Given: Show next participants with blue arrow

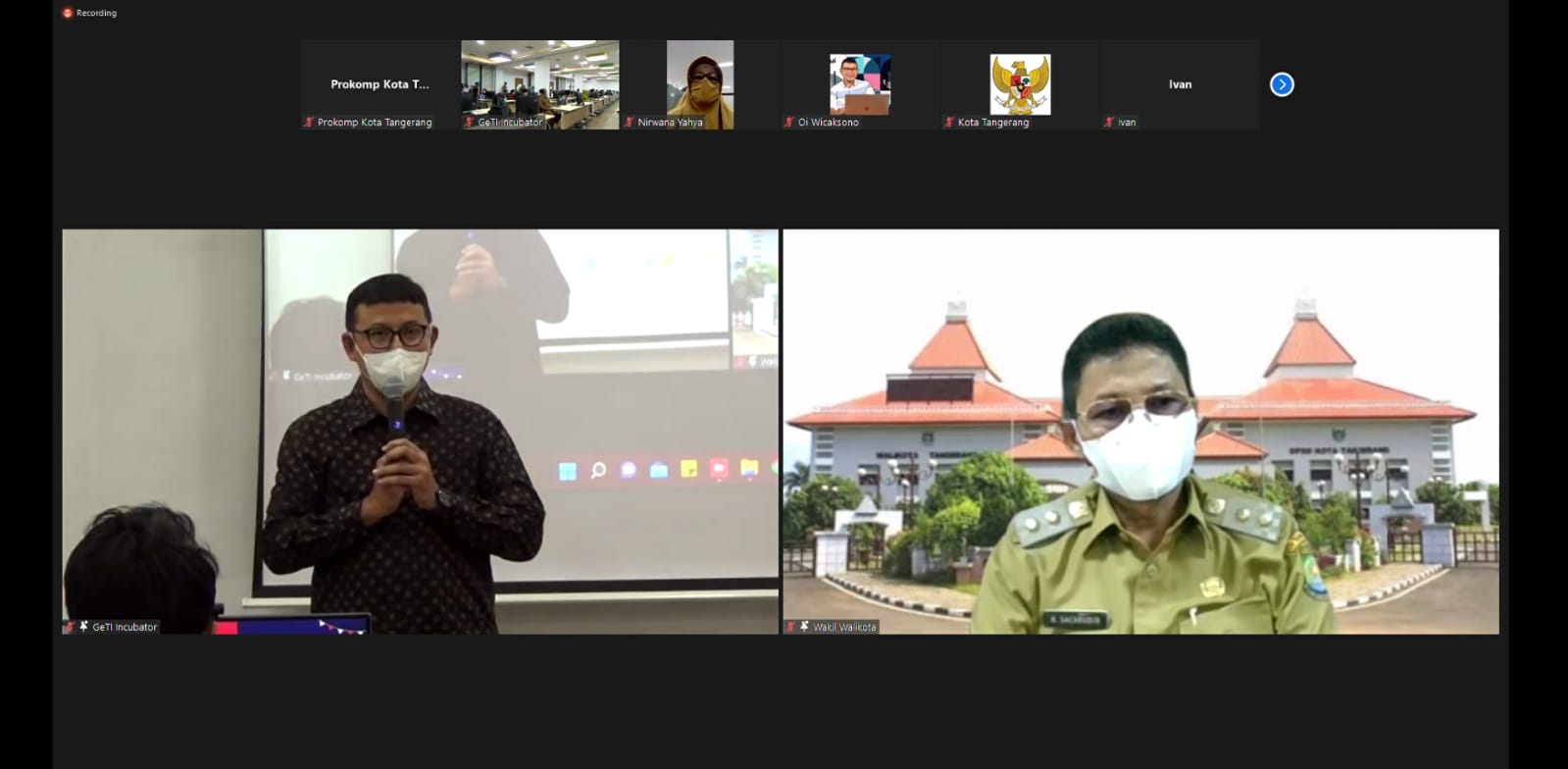Looking at the screenshot, I should (1282, 84).
